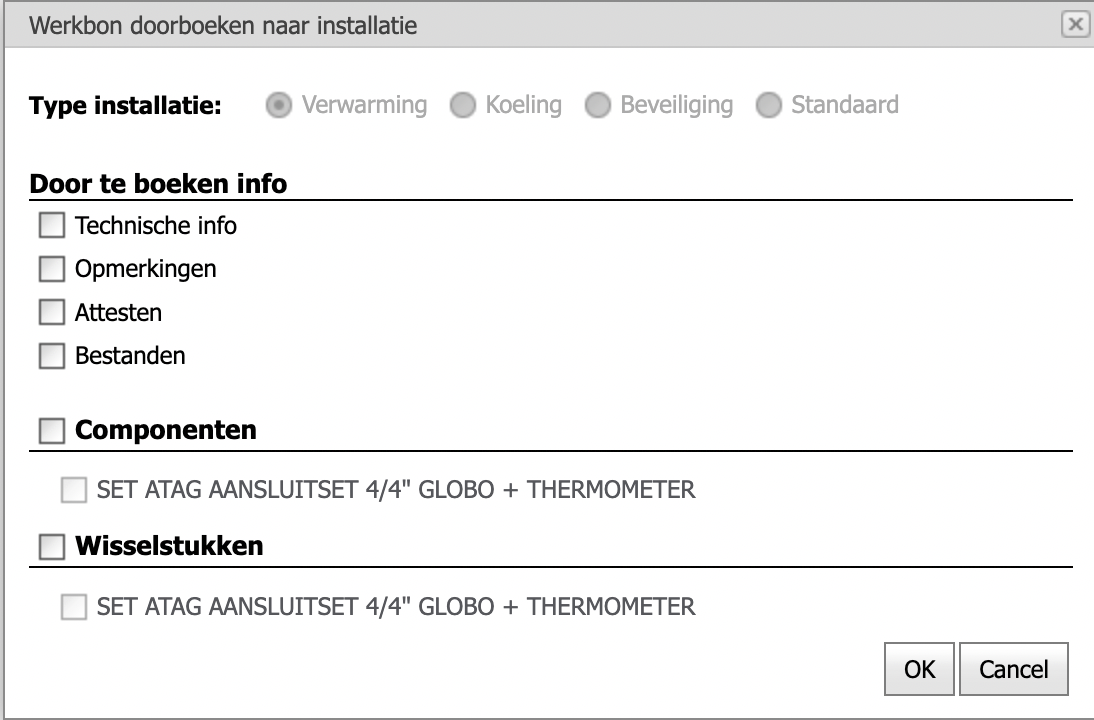Image resolution: width=1094 pixels, height=720 pixels.
Task: Click the Wisselstukken heading label
Action: [169, 546]
